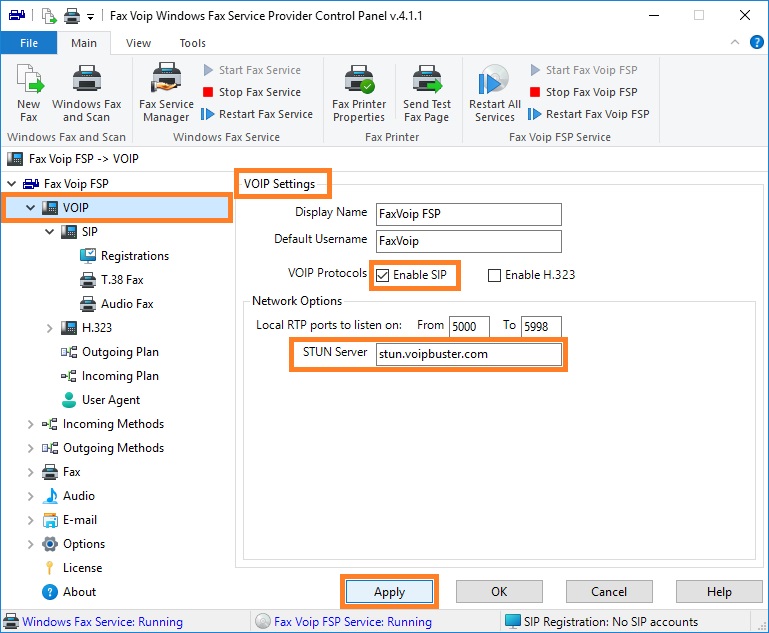Click quick access fax machine icon
This screenshot has height=633, width=769.
coord(17,16)
